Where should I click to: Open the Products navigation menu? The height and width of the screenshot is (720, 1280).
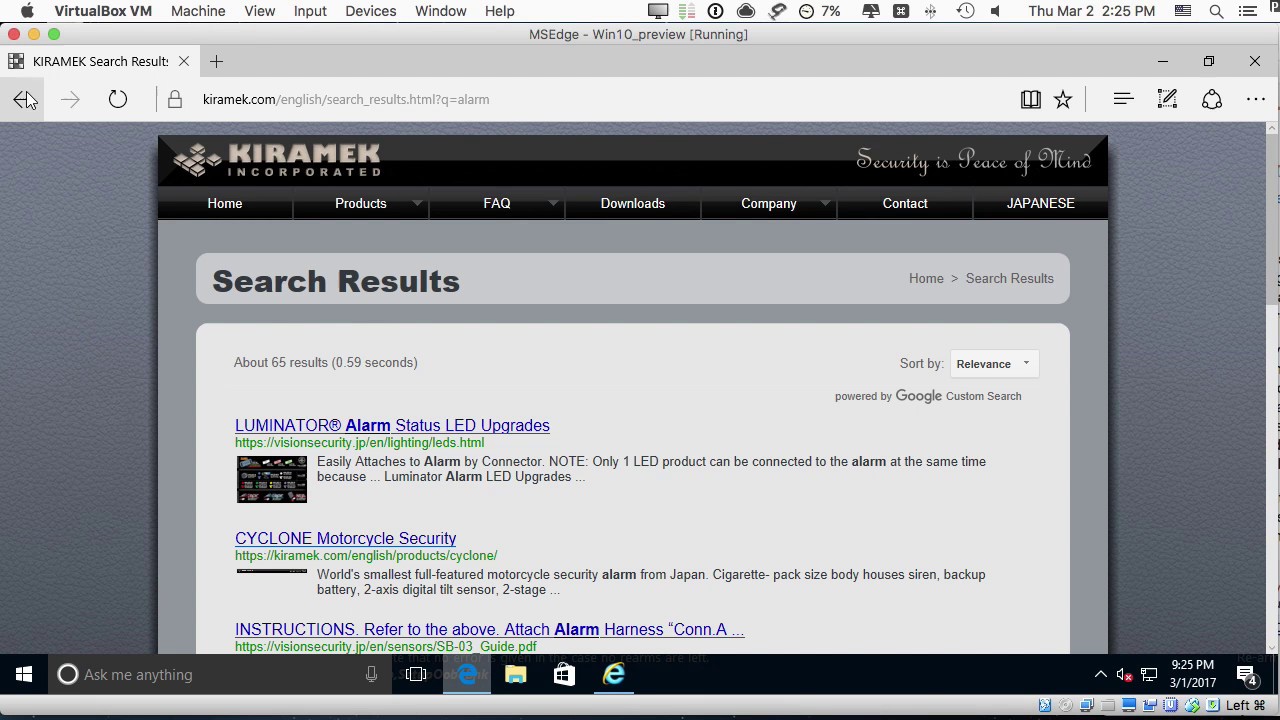click(361, 203)
